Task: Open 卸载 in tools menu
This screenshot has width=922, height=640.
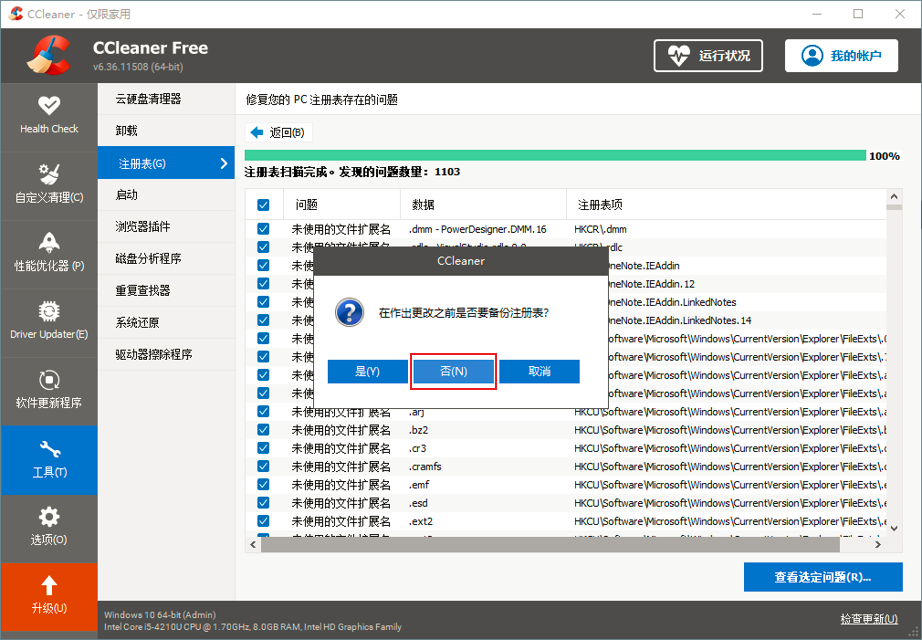Action: [x=166, y=131]
